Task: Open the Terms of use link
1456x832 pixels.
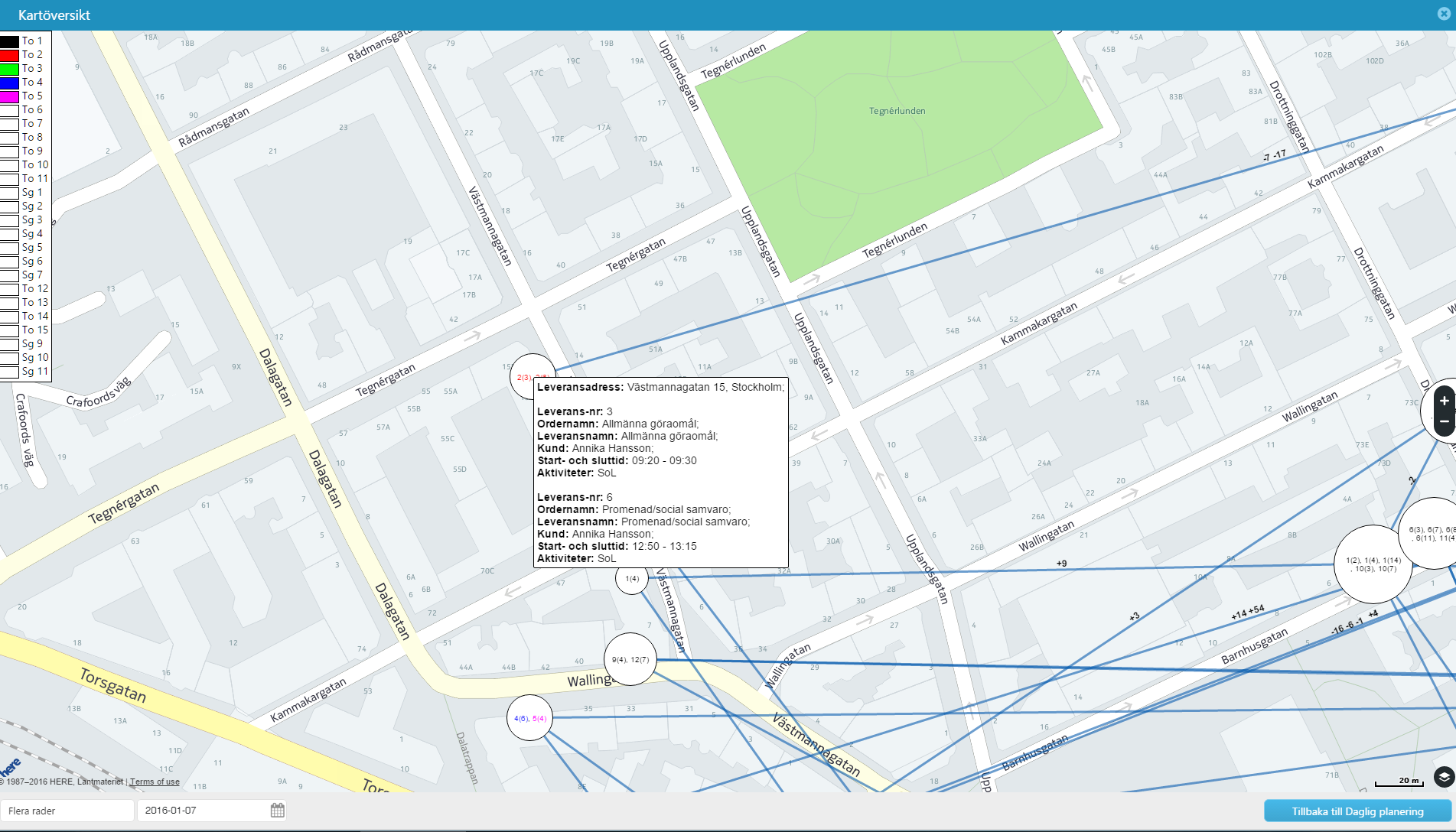Action: click(155, 782)
